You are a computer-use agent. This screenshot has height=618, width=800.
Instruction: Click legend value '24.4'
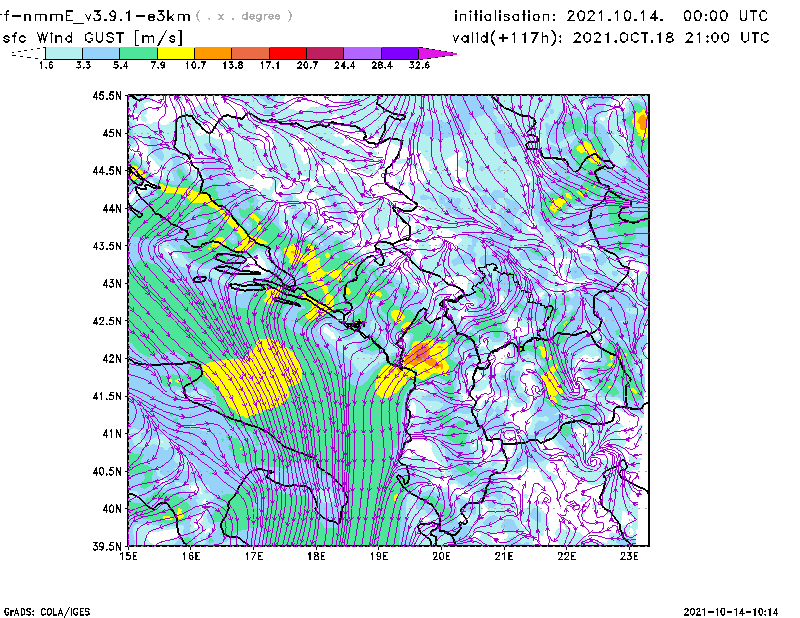(x=344, y=65)
